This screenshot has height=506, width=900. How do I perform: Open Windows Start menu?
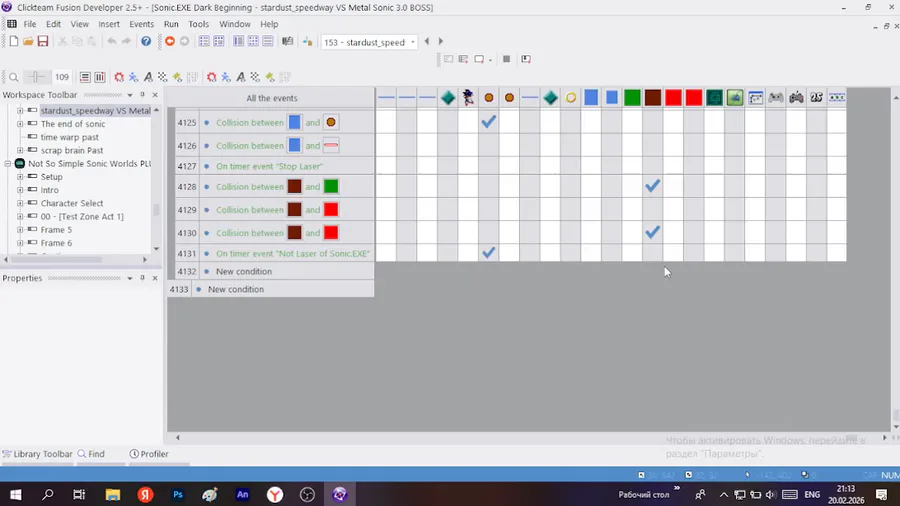15,495
